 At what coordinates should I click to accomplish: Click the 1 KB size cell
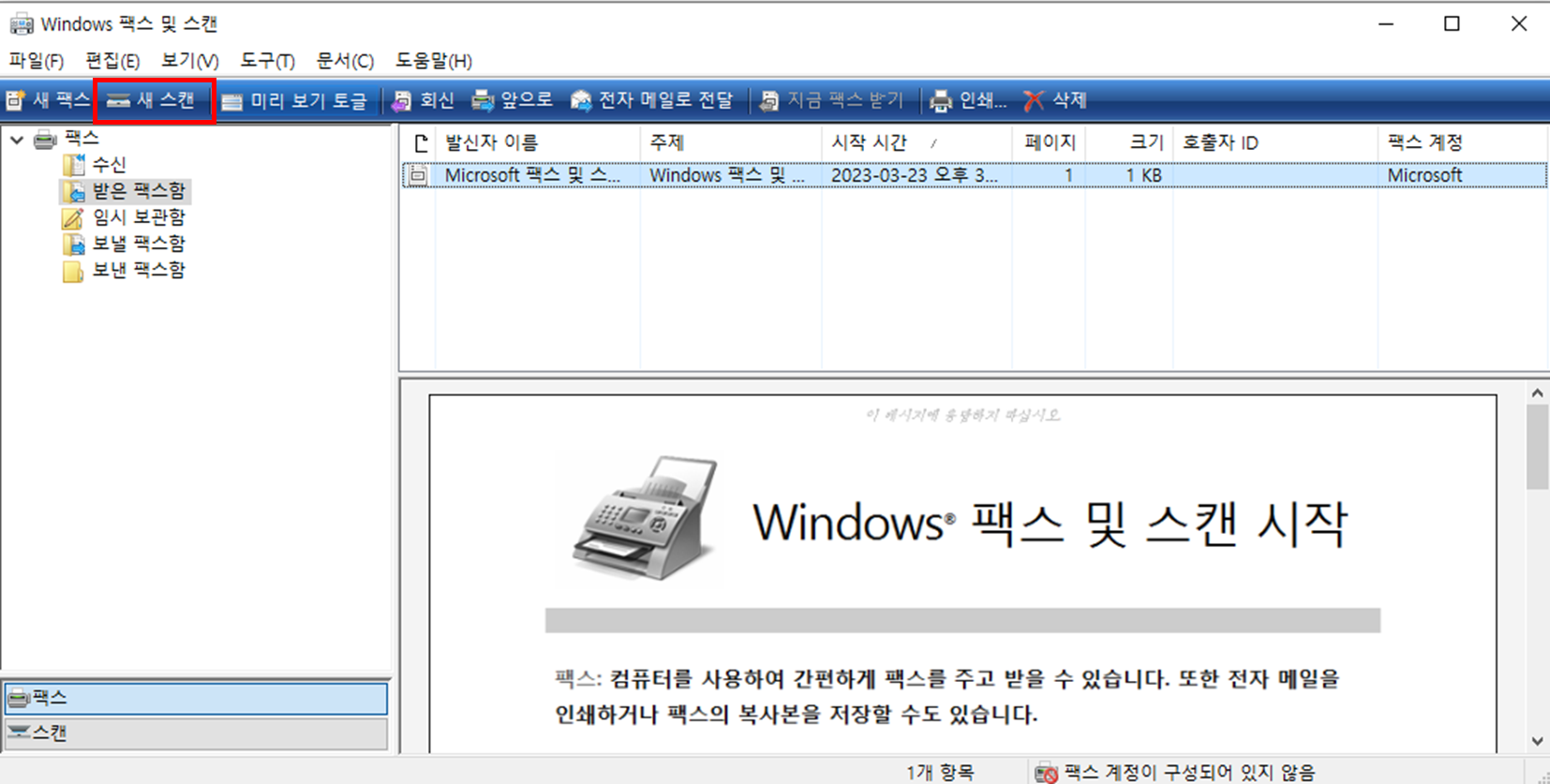point(1143,175)
